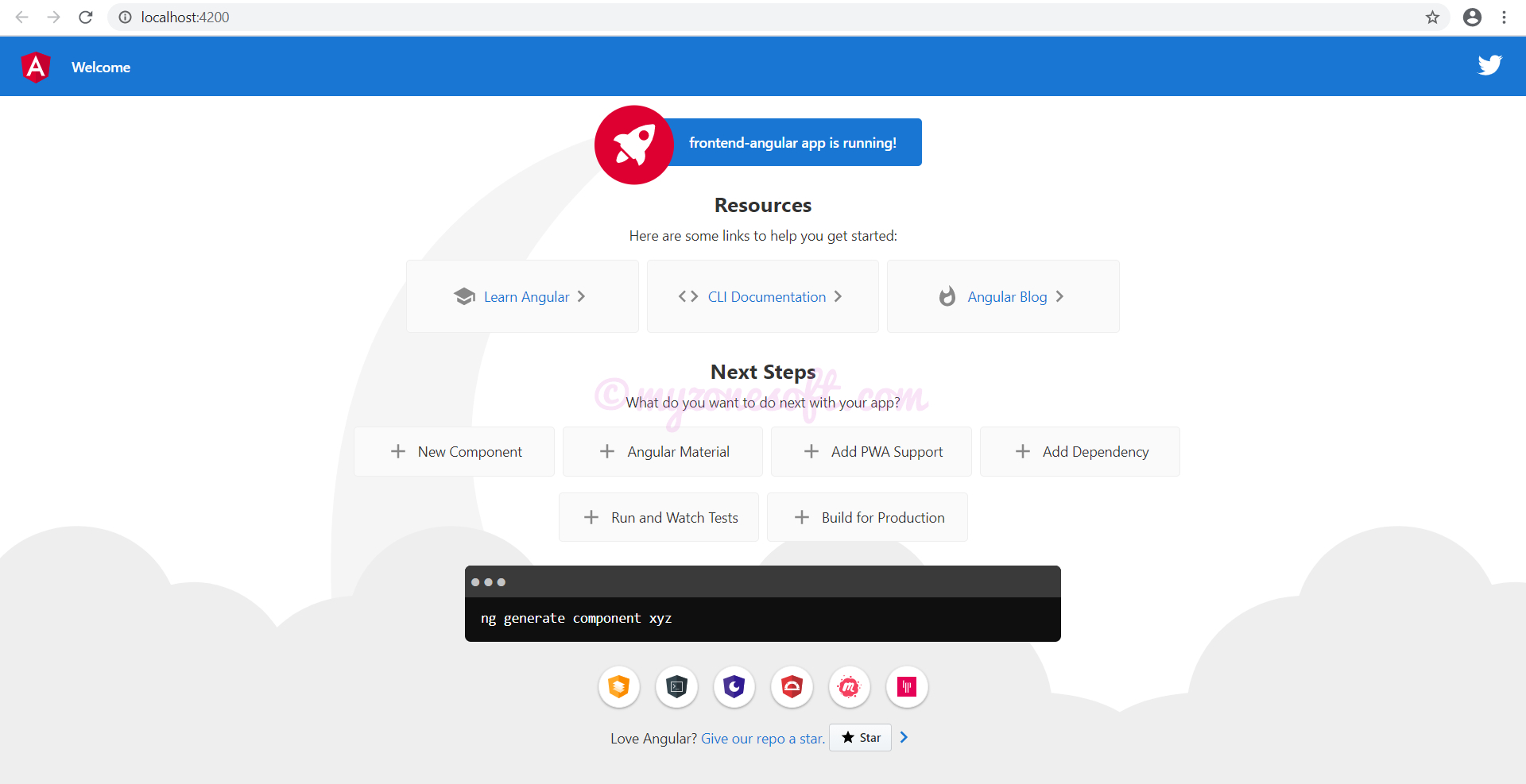Select the New Component card label
Image resolution: width=1526 pixels, height=784 pixels.
pyautogui.click(x=470, y=451)
